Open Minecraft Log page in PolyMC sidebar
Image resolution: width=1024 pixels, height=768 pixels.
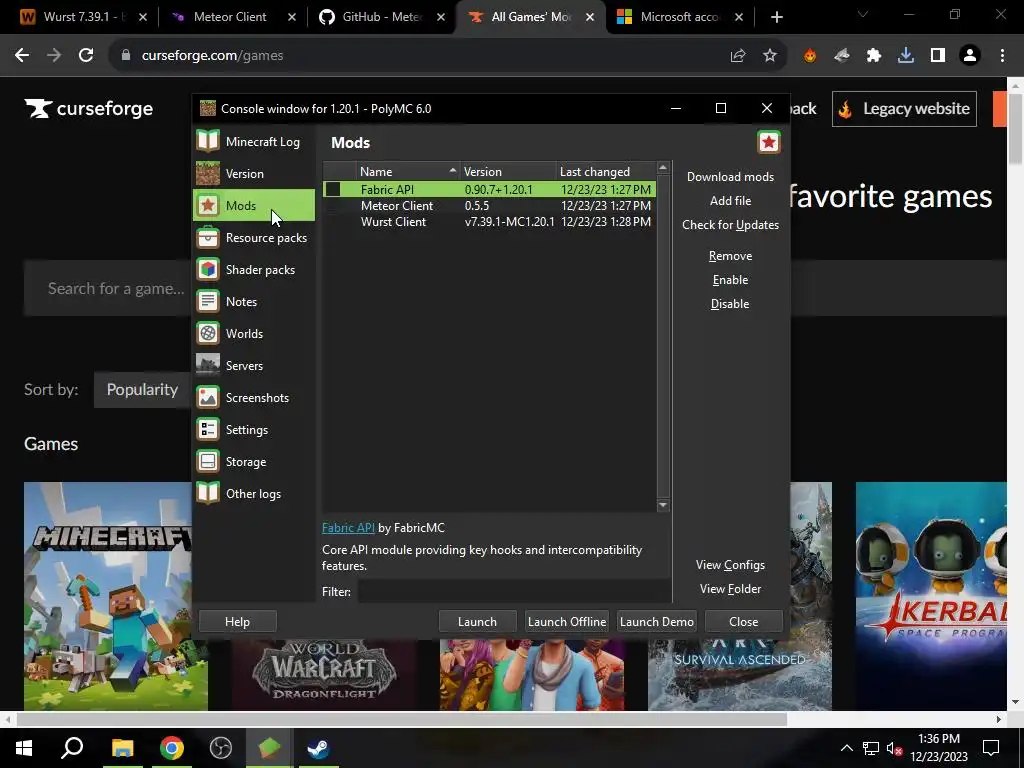click(253, 142)
